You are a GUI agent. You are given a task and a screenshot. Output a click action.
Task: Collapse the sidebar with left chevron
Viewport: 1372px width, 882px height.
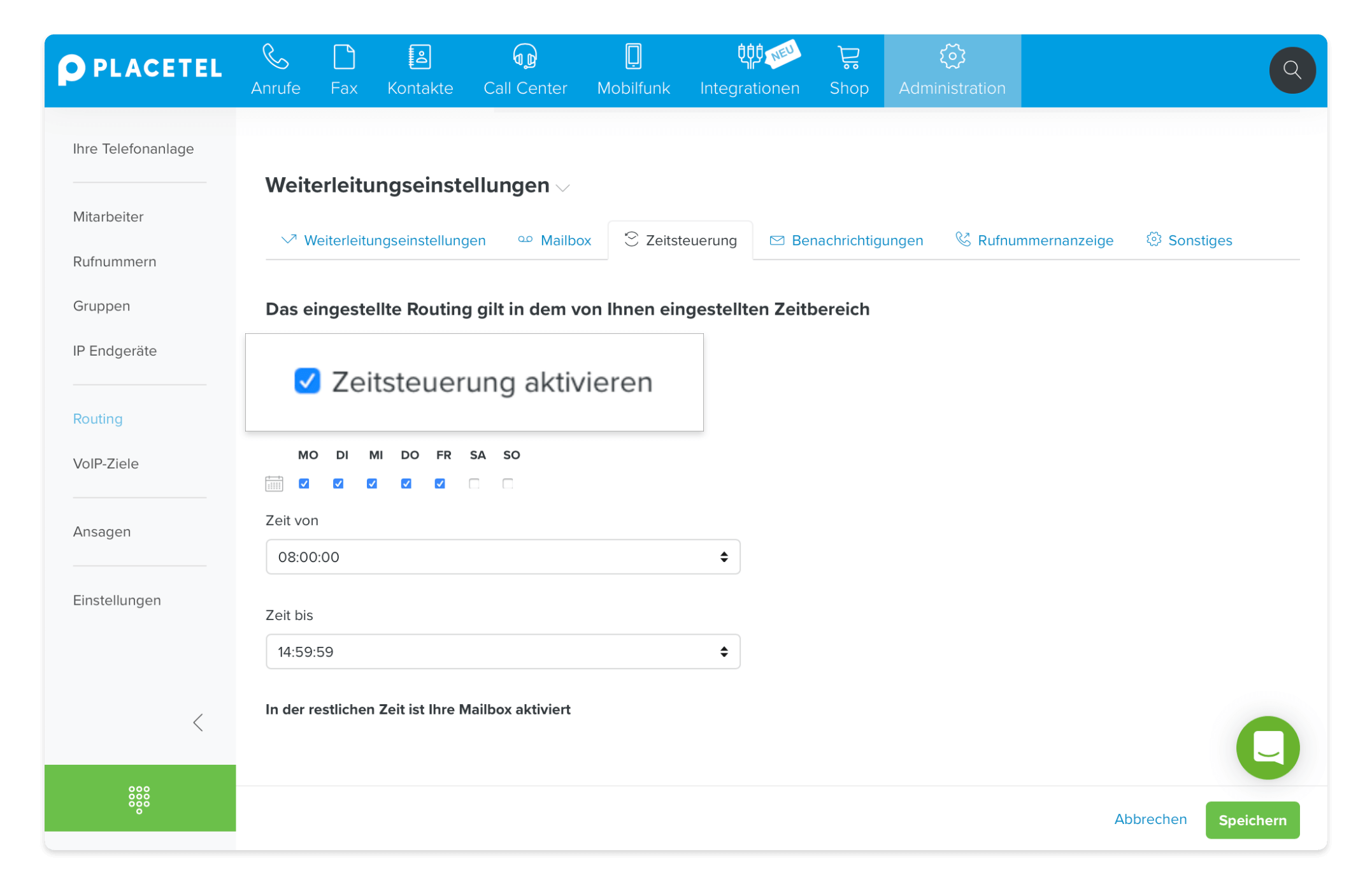(198, 722)
